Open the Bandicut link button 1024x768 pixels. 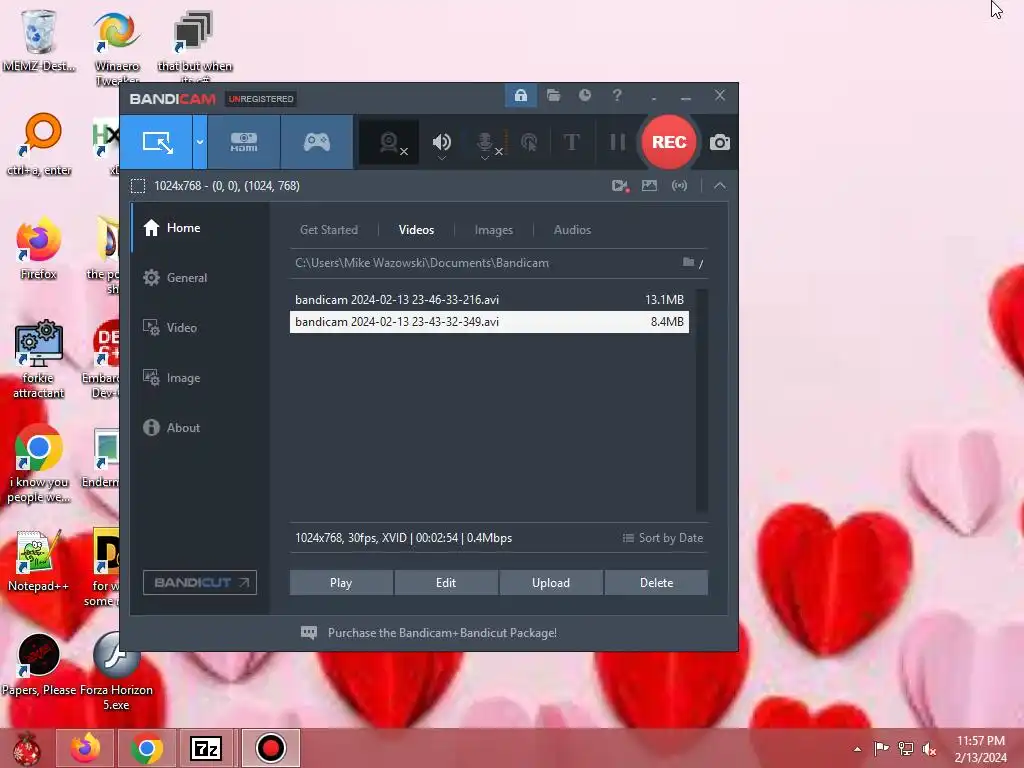pyautogui.click(x=200, y=583)
